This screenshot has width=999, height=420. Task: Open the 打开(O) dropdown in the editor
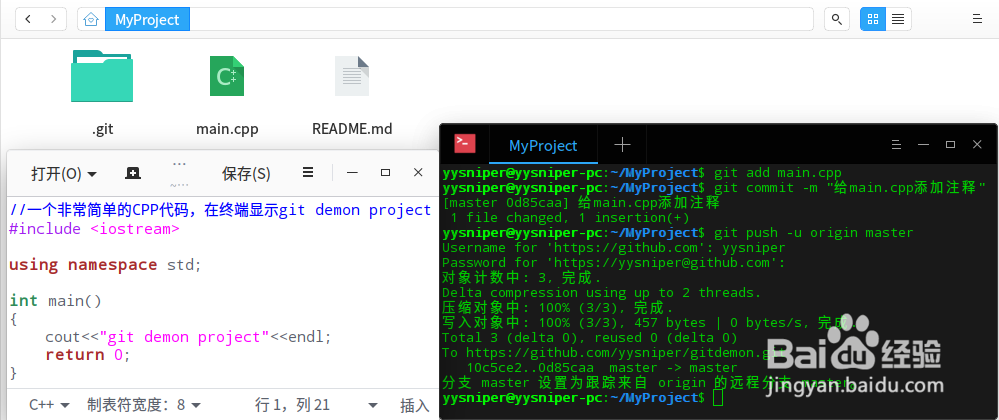pyautogui.click(x=64, y=173)
